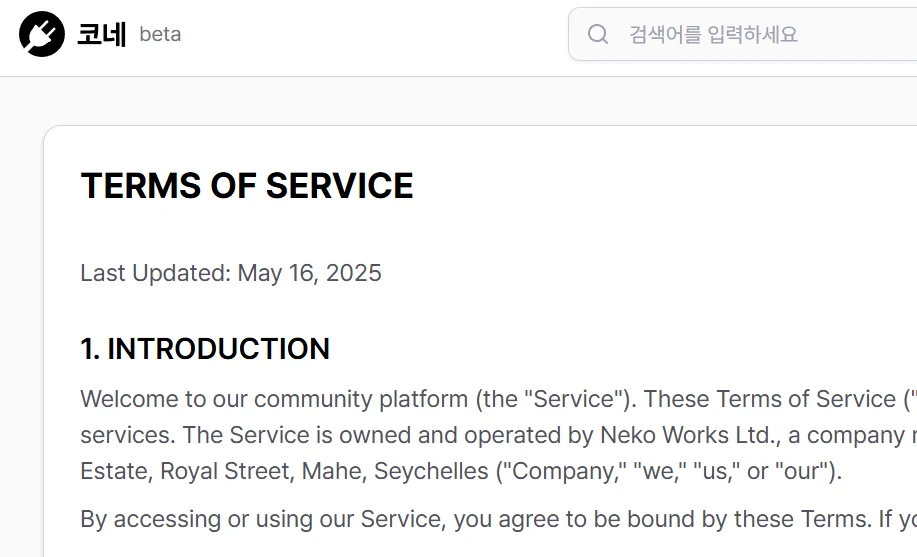This screenshot has width=917, height=557.
Task: Open home via the 코네 site name
Action: point(102,34)
